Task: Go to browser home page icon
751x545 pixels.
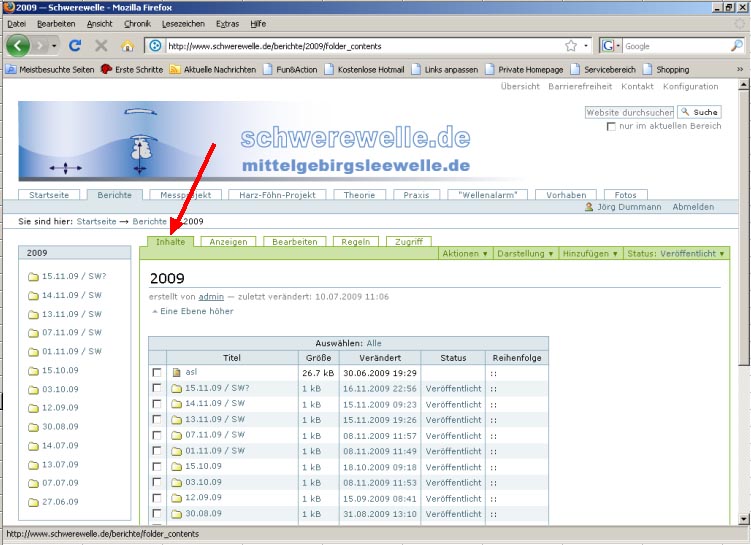Action: (127, 45)
